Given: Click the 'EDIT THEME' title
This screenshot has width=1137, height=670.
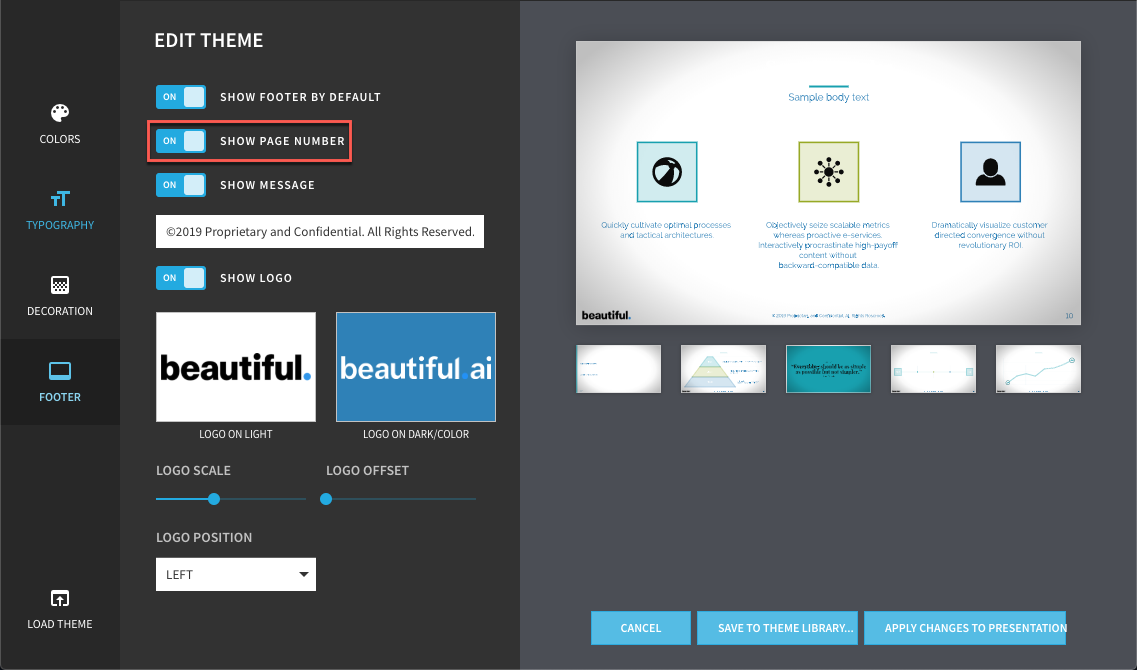Looking at the screenshot, I should click(209, 41).
